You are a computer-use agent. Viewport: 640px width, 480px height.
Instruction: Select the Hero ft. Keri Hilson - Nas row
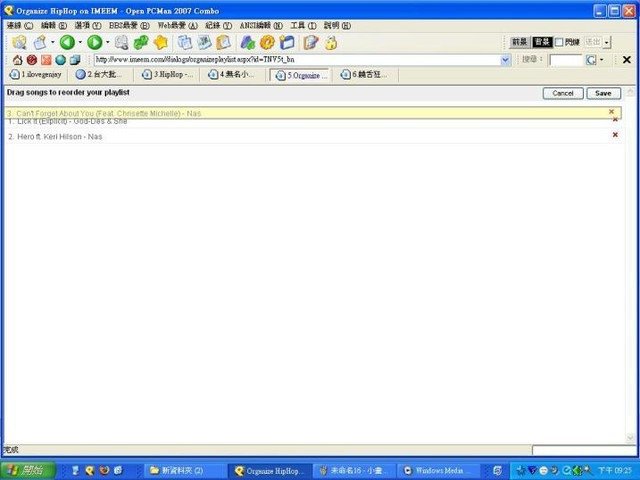[313, 136]
